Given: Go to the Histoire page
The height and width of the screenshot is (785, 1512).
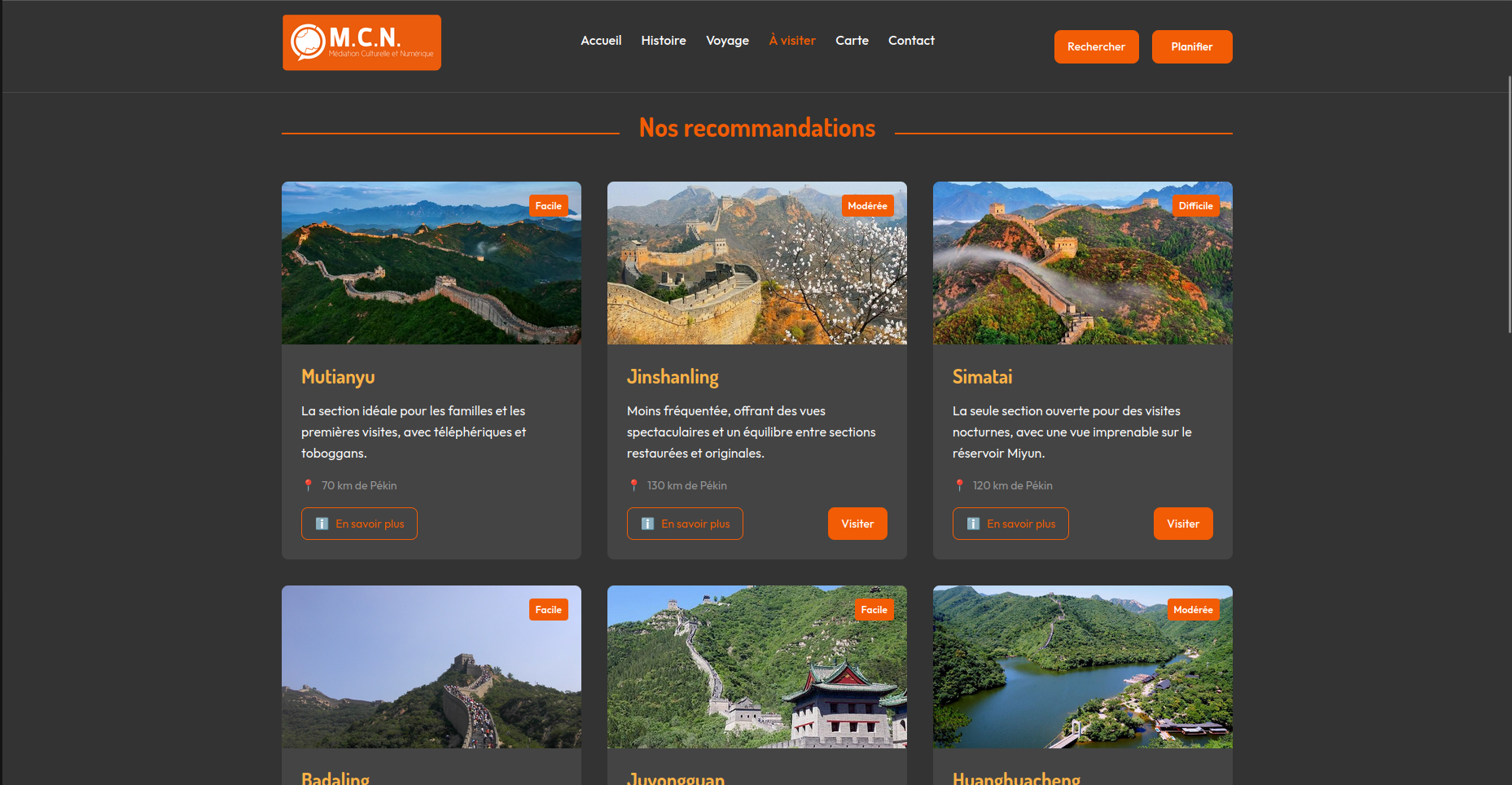Looking at the screenshot, I should tap(663, 41).
